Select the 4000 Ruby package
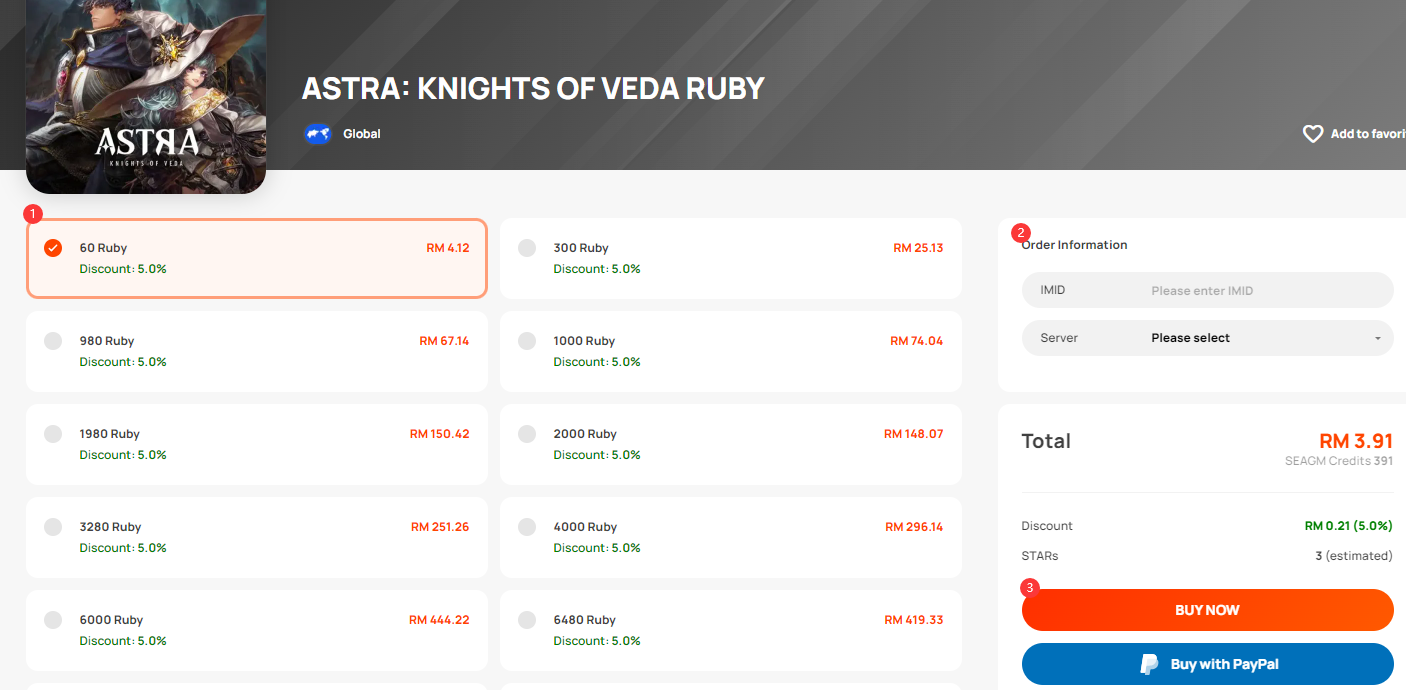 pos(731,537)
